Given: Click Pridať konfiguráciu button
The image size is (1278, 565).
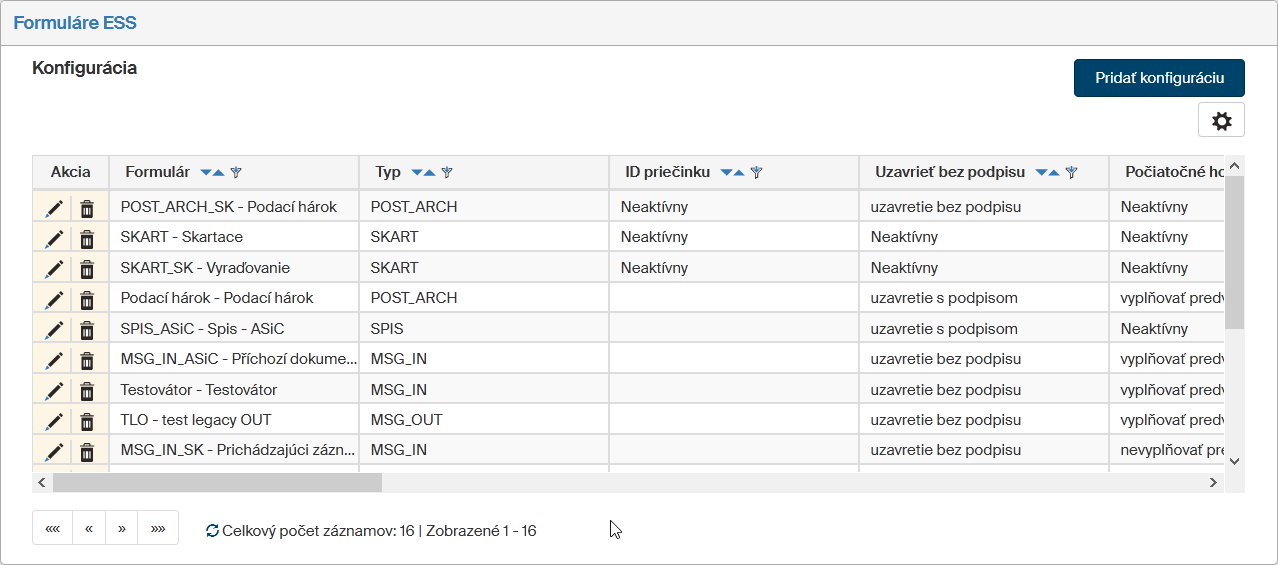Looking at the screenshot, I should (1159, 78).
